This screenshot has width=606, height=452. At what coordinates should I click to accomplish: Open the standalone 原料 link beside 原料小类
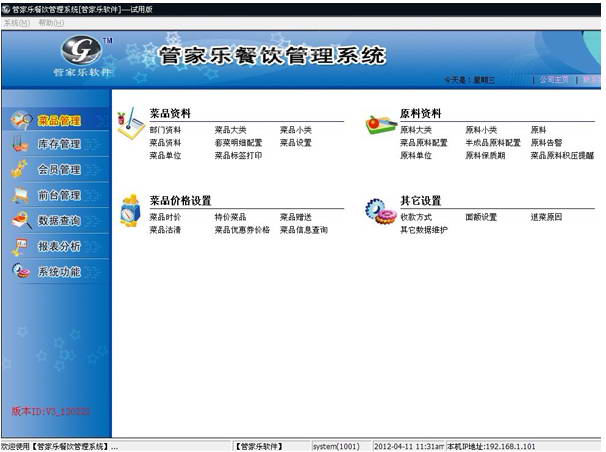pos(538,130)
